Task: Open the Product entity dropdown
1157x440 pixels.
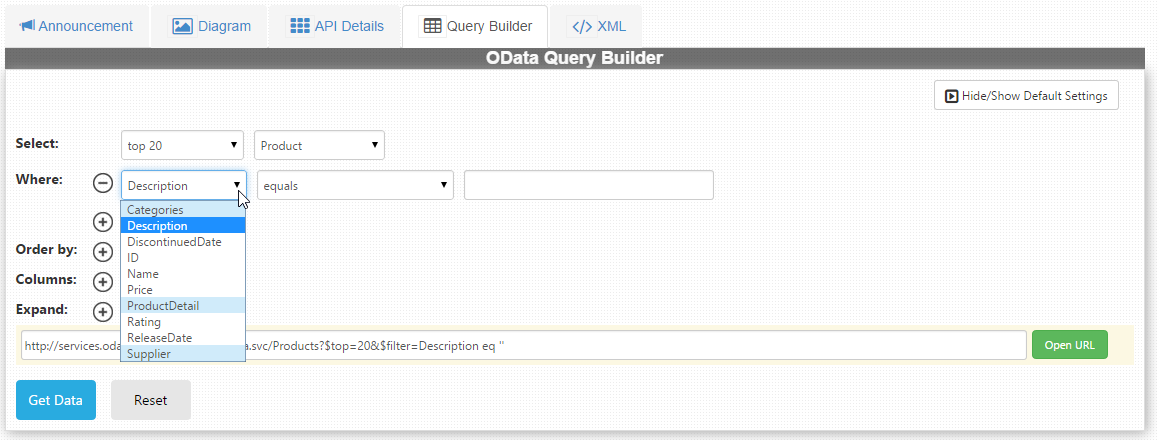Action: point(319,146)
